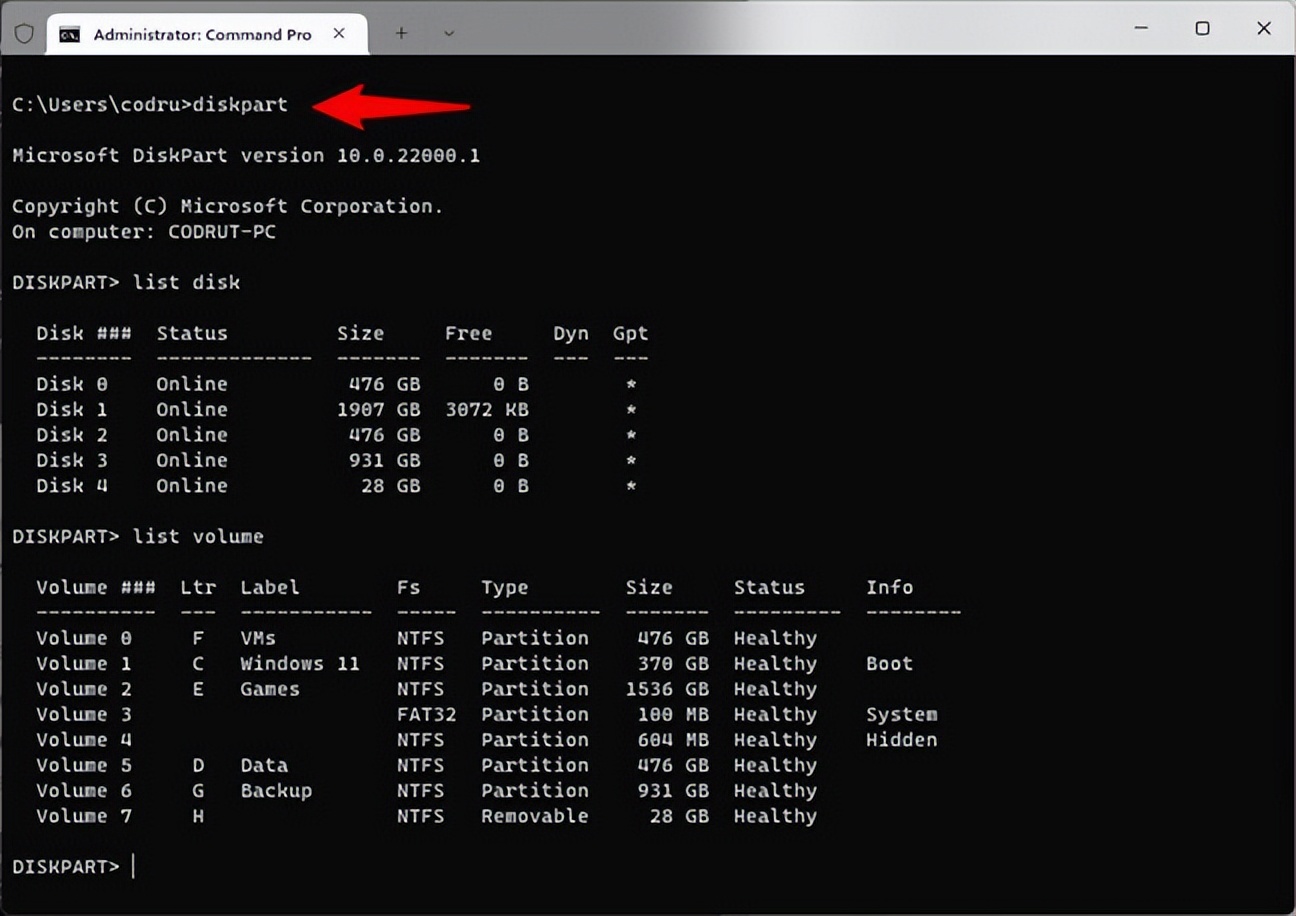Click the 'Volume 1' row label
Screen dimensions: 1296x916
tap(84, 664)
